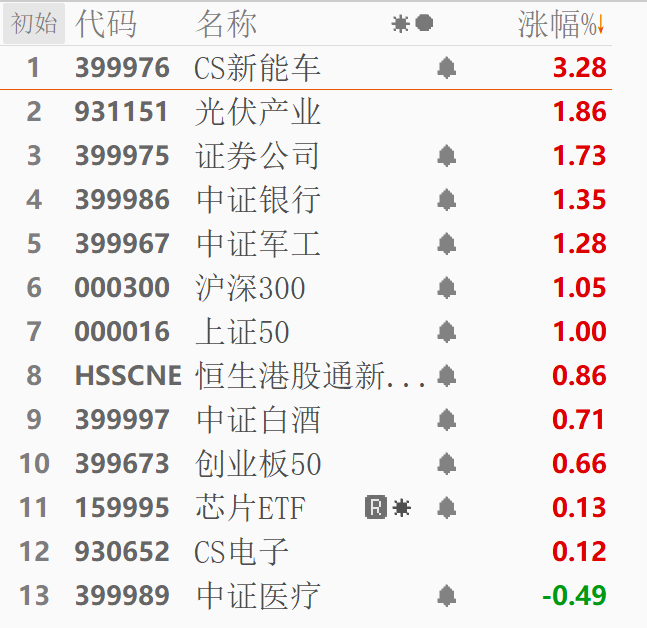
Task: Select the HSSCNE code cell
Action: click(128, 375)
